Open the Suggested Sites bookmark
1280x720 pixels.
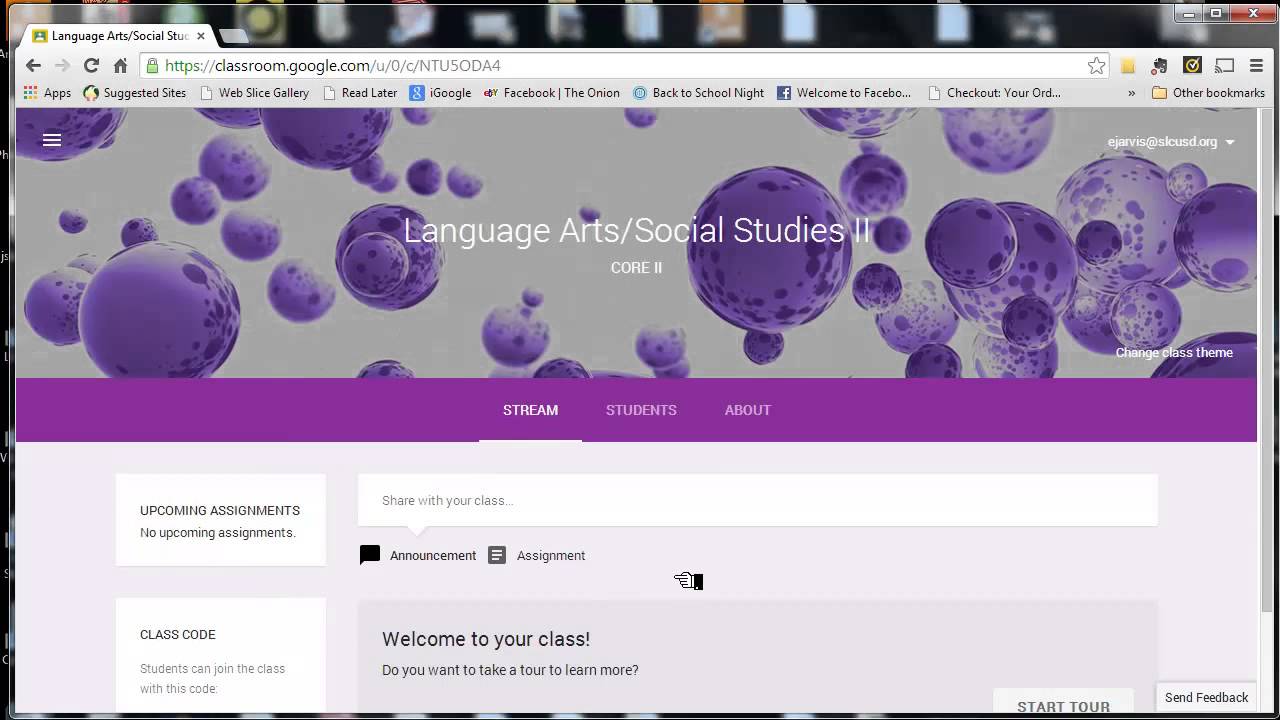point(135,93)
